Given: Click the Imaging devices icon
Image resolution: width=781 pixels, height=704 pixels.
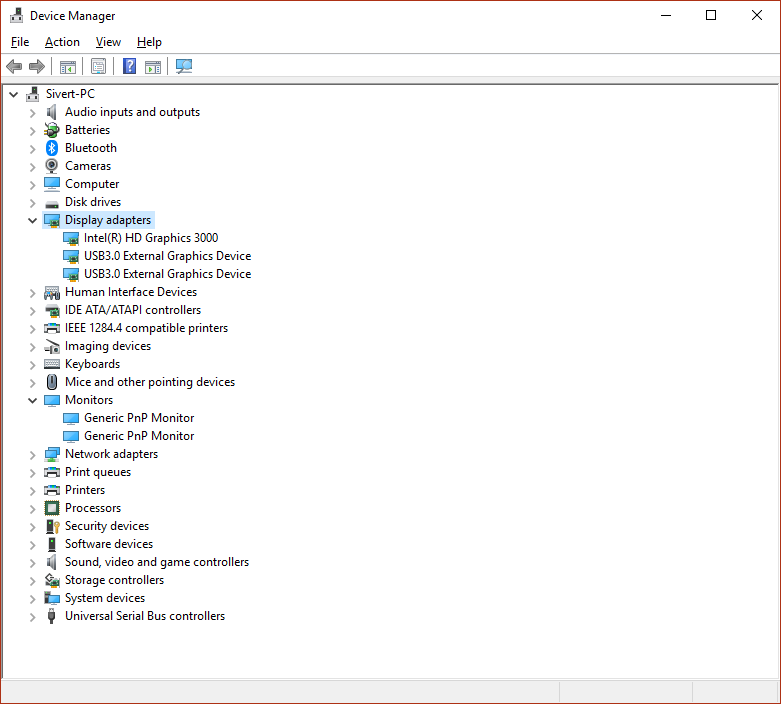Looking at the screenshot, I should 52,346.
